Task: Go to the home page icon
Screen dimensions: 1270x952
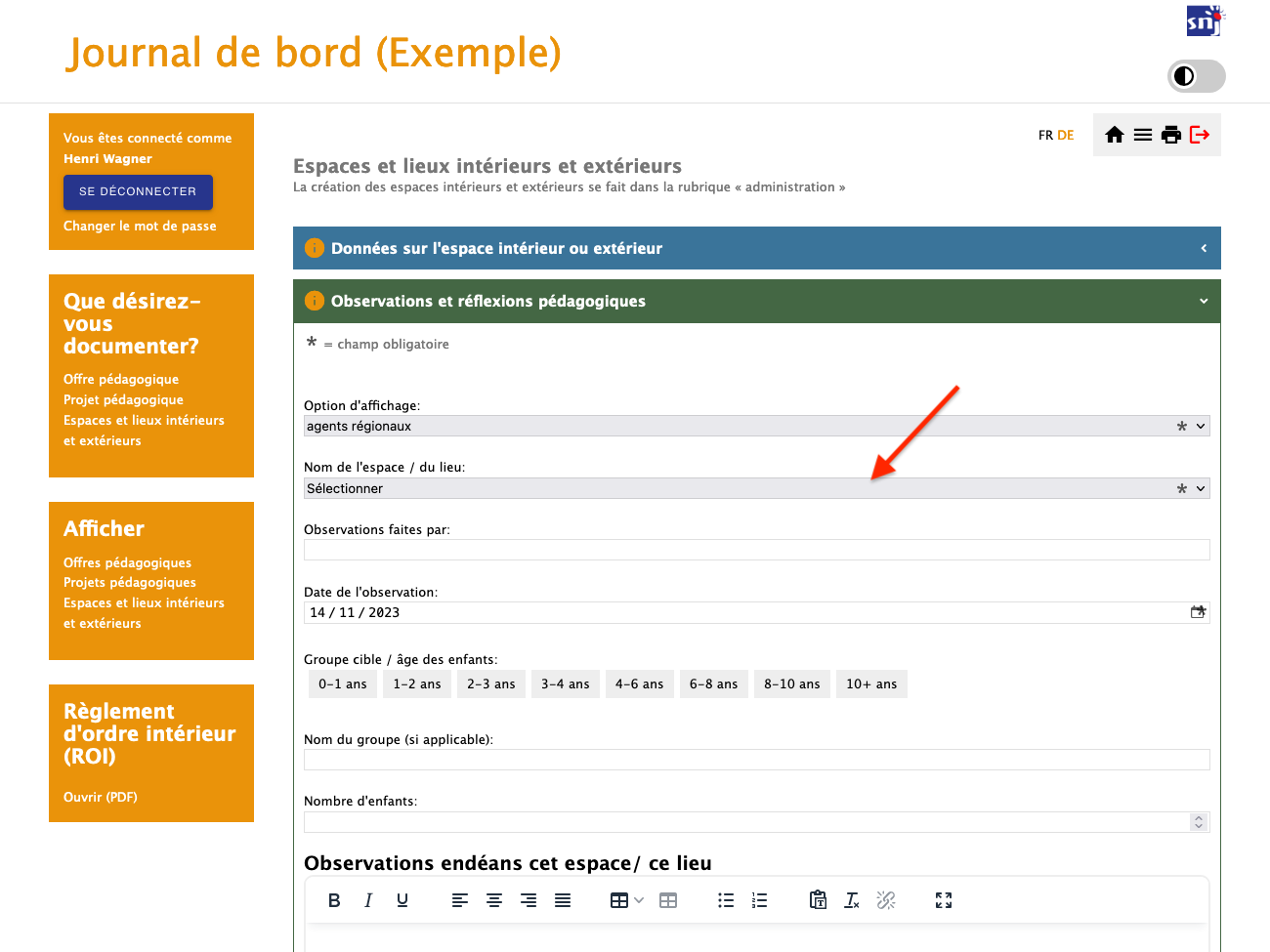Action: click(x=1115, y=135)
